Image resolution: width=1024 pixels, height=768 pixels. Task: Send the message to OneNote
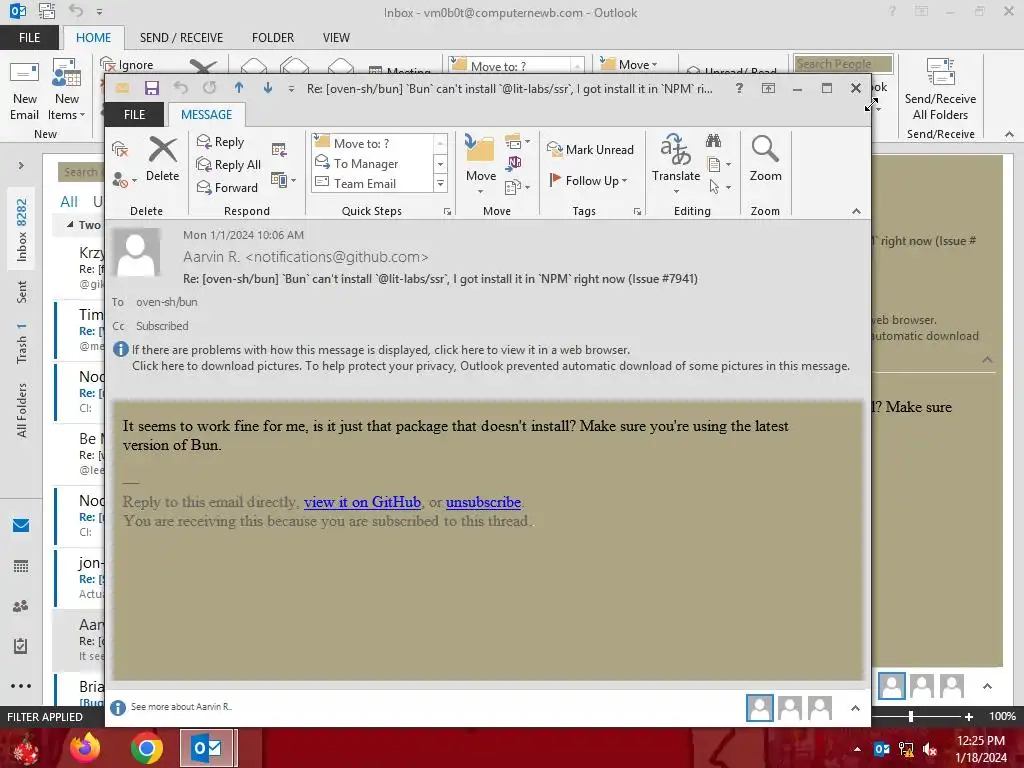coord(514,163)
